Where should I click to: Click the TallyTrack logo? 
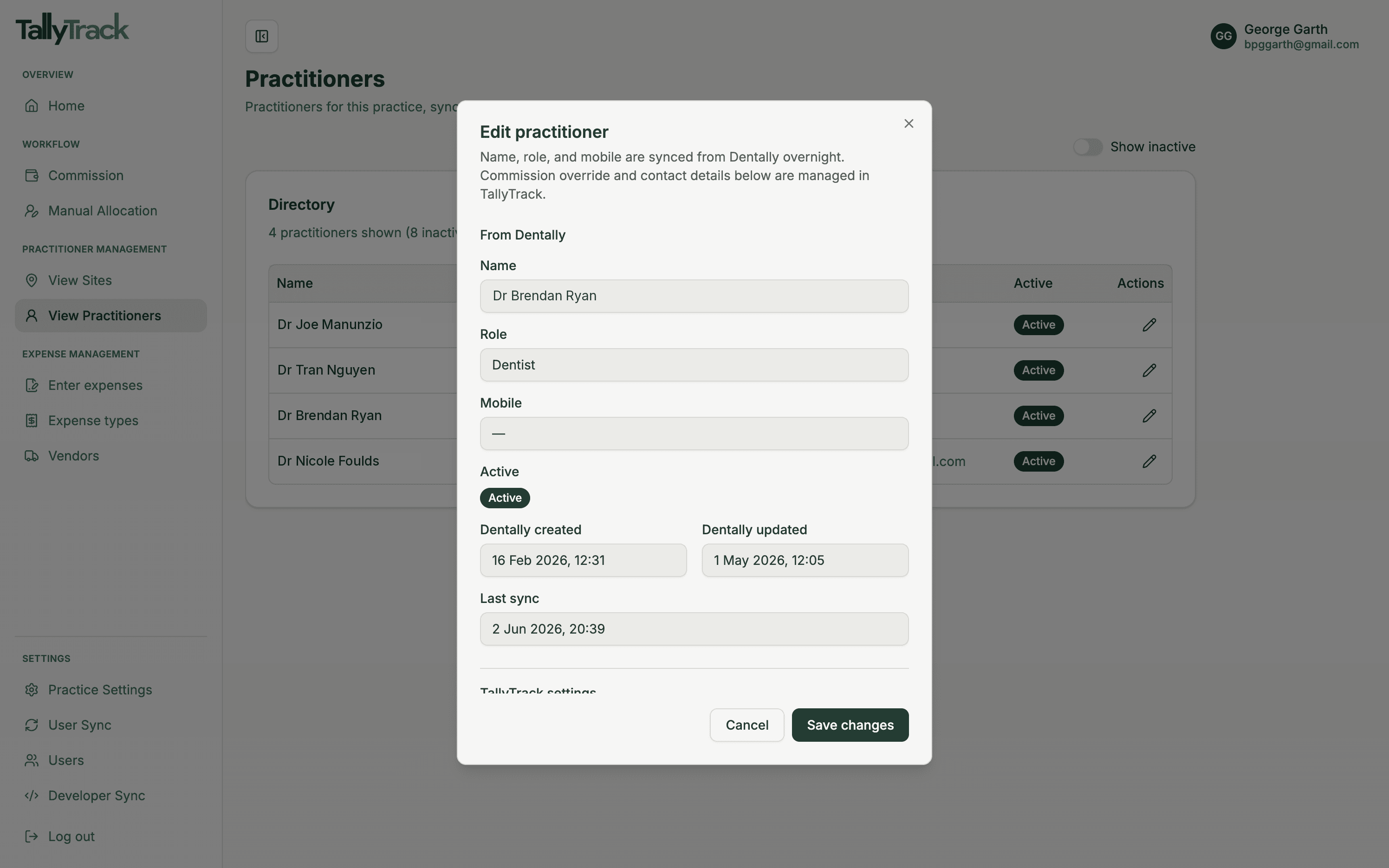click(72, 29)
